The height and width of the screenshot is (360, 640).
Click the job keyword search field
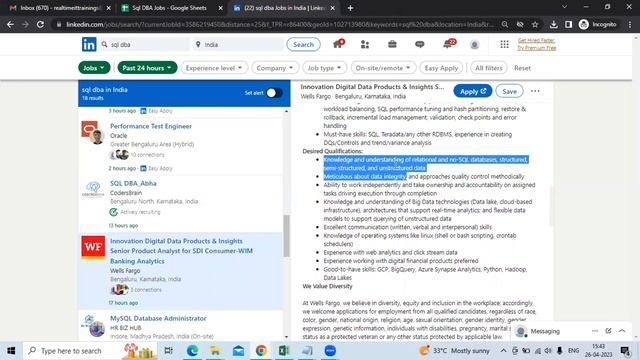tap(145, 44)
